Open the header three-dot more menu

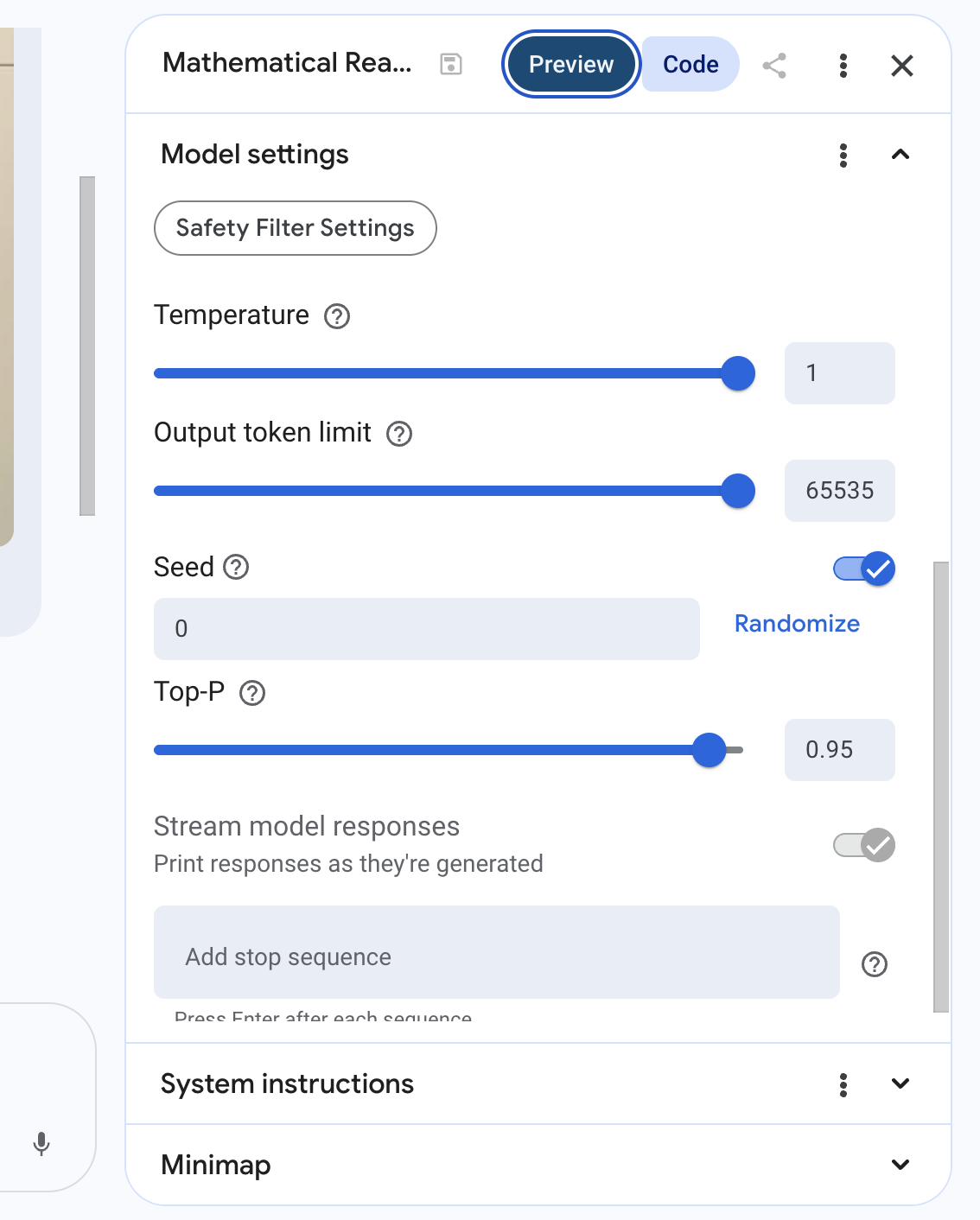843,66
